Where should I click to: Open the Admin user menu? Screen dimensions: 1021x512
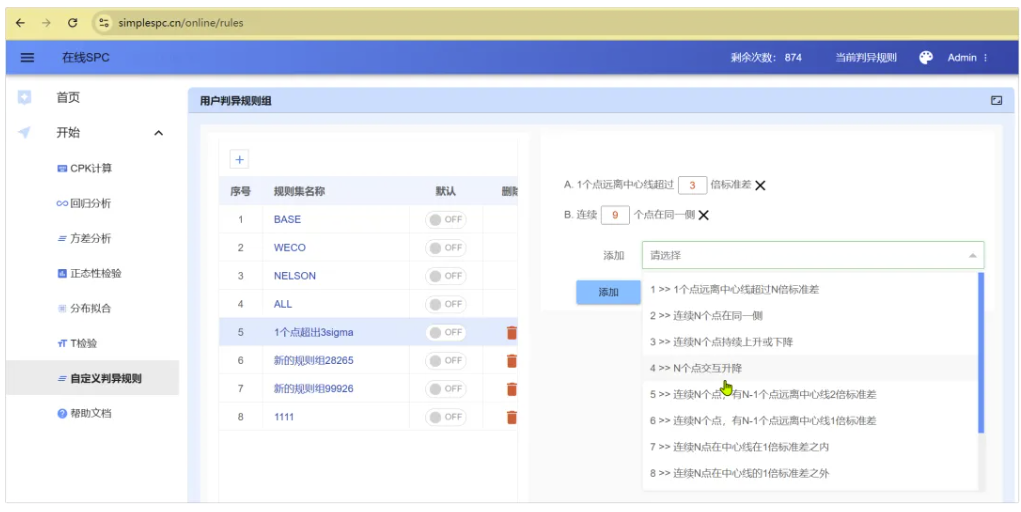(x=967, y=58)
